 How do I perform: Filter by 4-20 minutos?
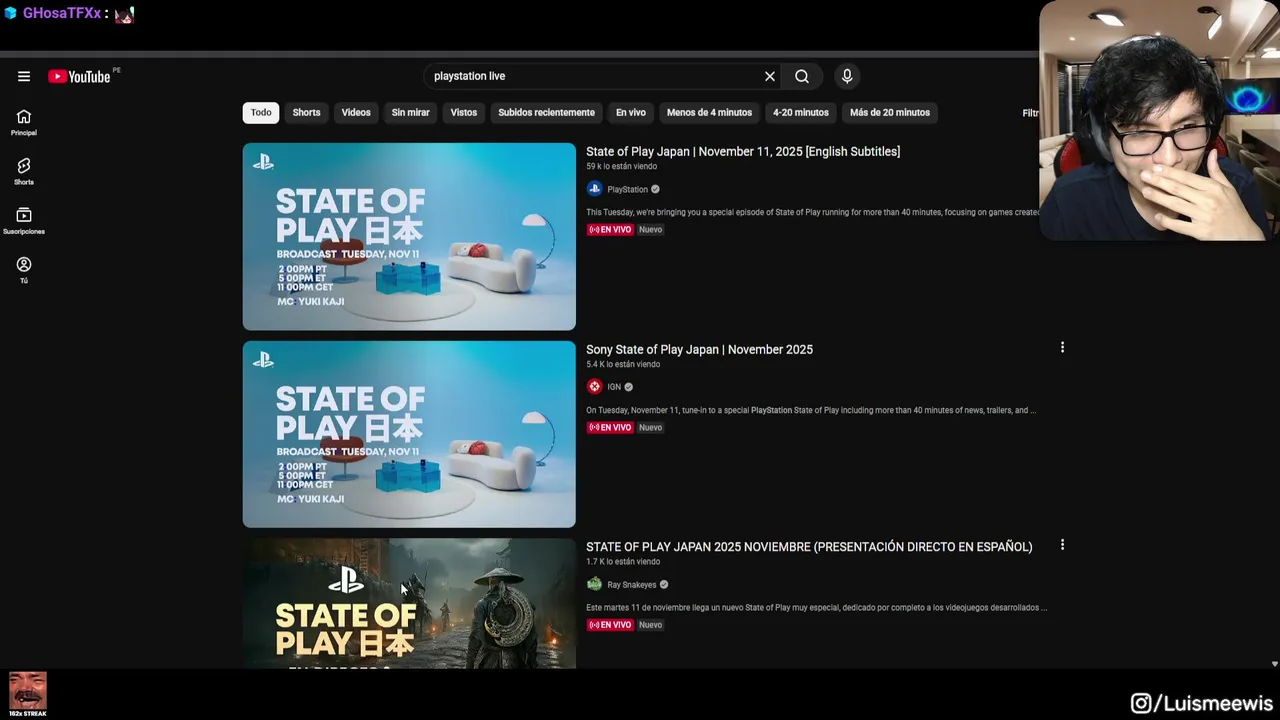click(x=801, y=112)
